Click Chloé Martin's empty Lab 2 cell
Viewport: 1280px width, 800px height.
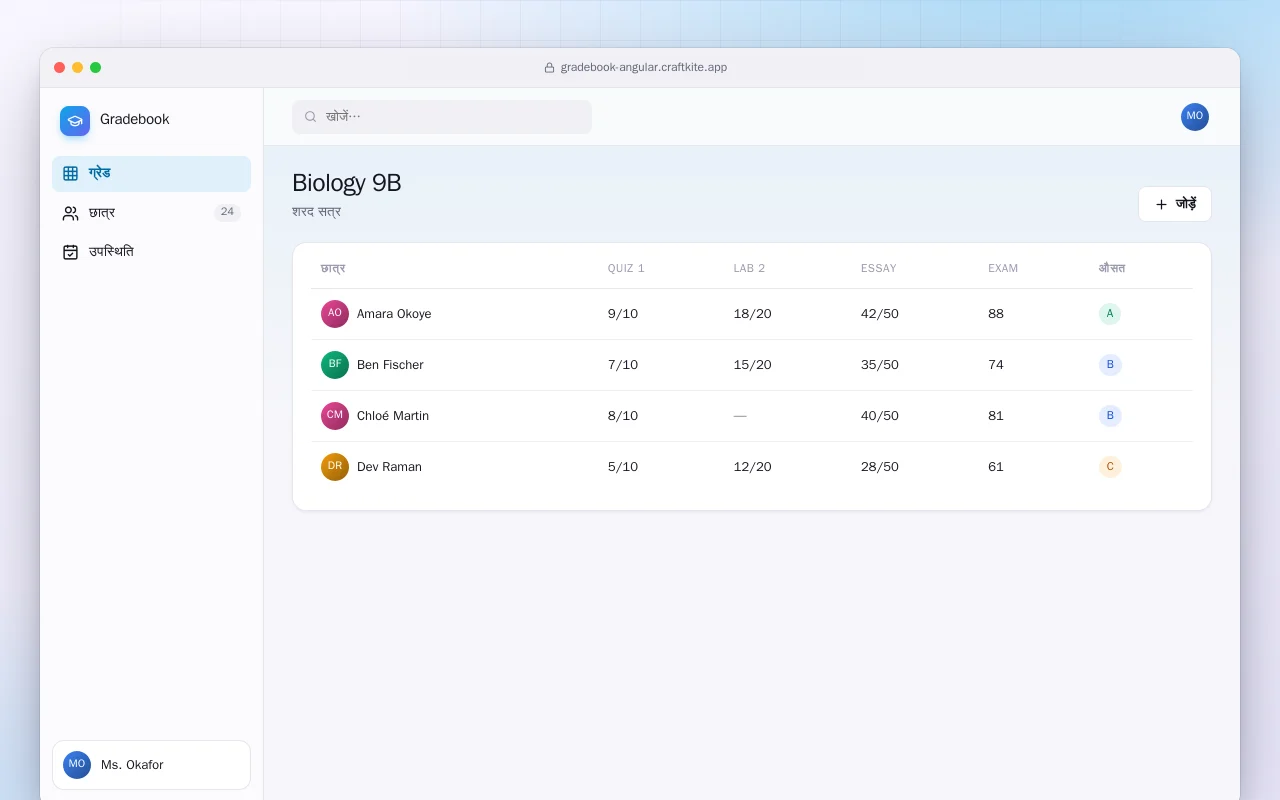[x=740, y=416]
